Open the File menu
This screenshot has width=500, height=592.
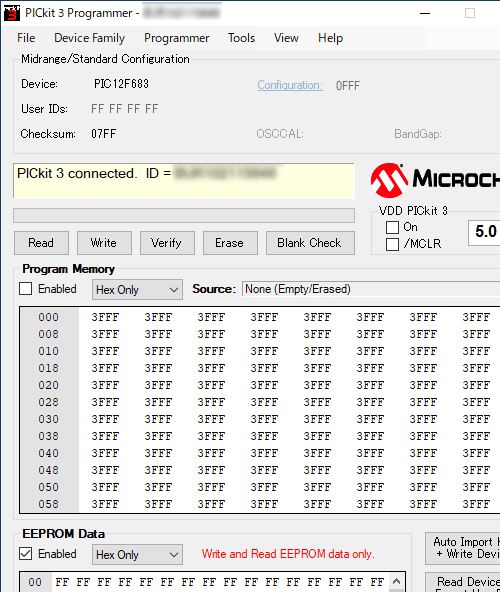click(x=26, y=38)
